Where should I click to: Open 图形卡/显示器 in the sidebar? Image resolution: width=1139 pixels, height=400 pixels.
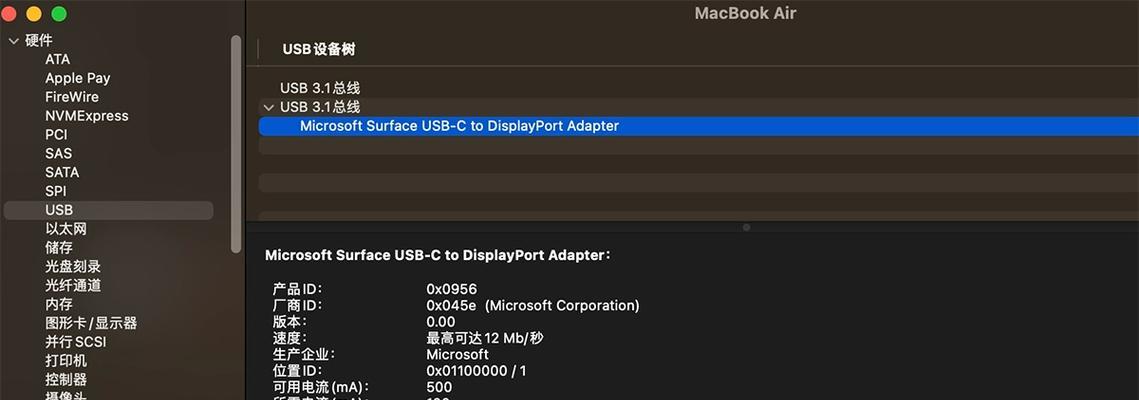pyautogui.click(x=91, y=323)
